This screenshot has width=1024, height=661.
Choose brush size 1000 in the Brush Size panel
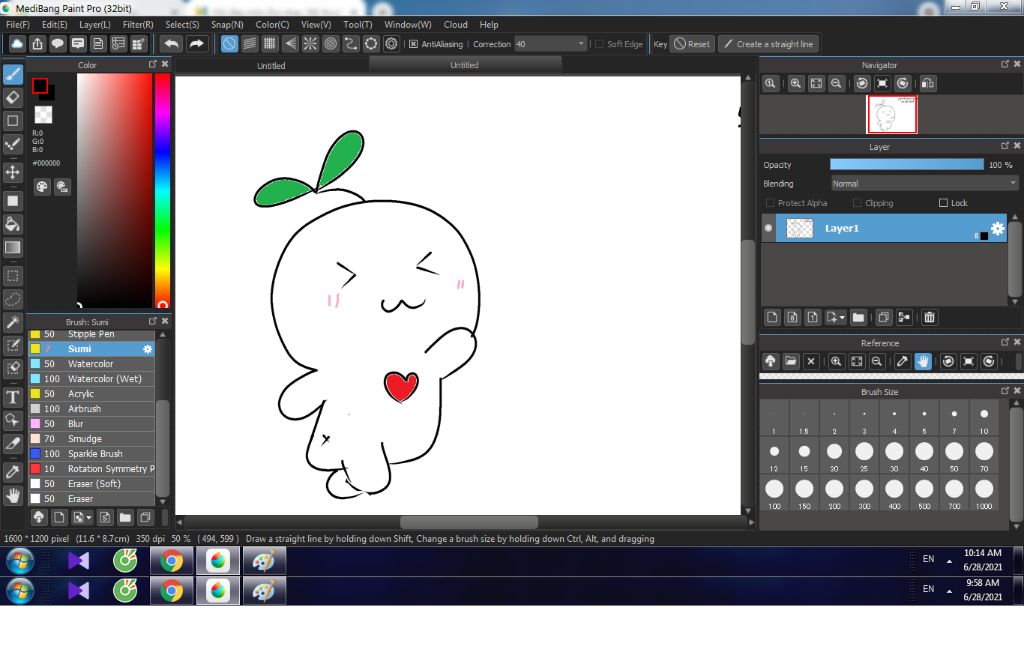984,494
